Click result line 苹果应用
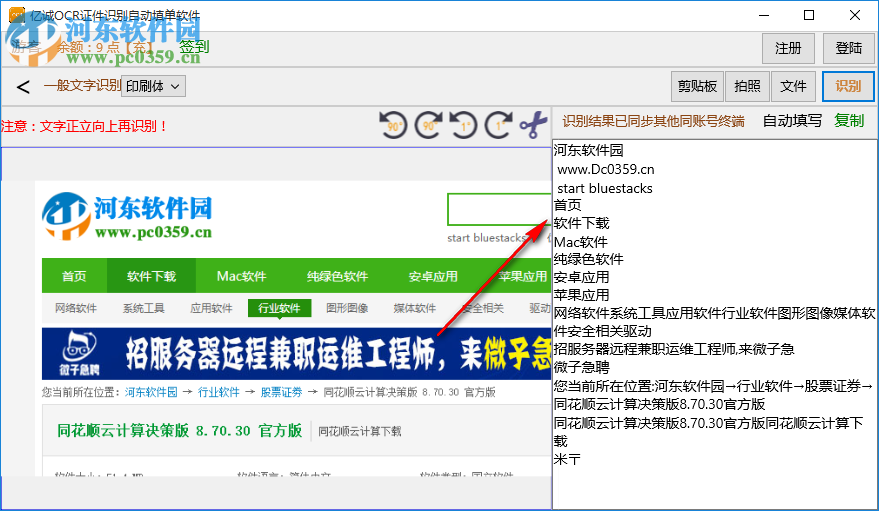The width and height of the screenshot is (879, 511). (x=581, y=295)
